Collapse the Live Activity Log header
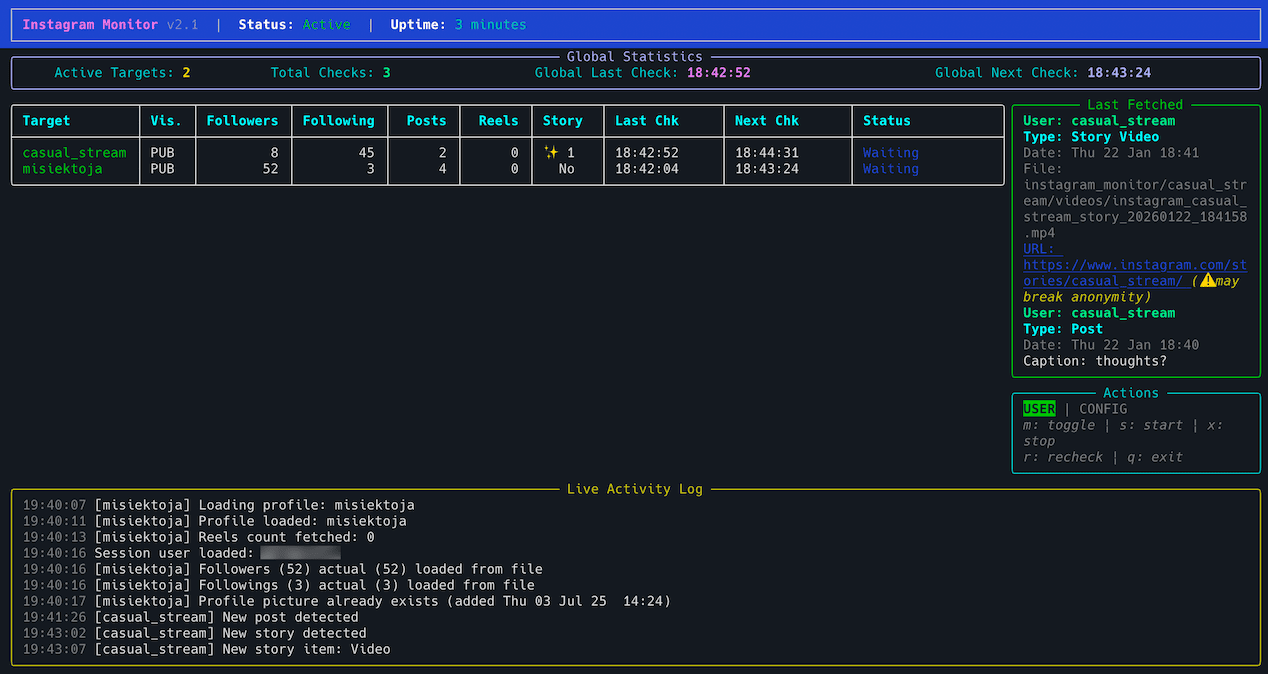 (633, 489)
